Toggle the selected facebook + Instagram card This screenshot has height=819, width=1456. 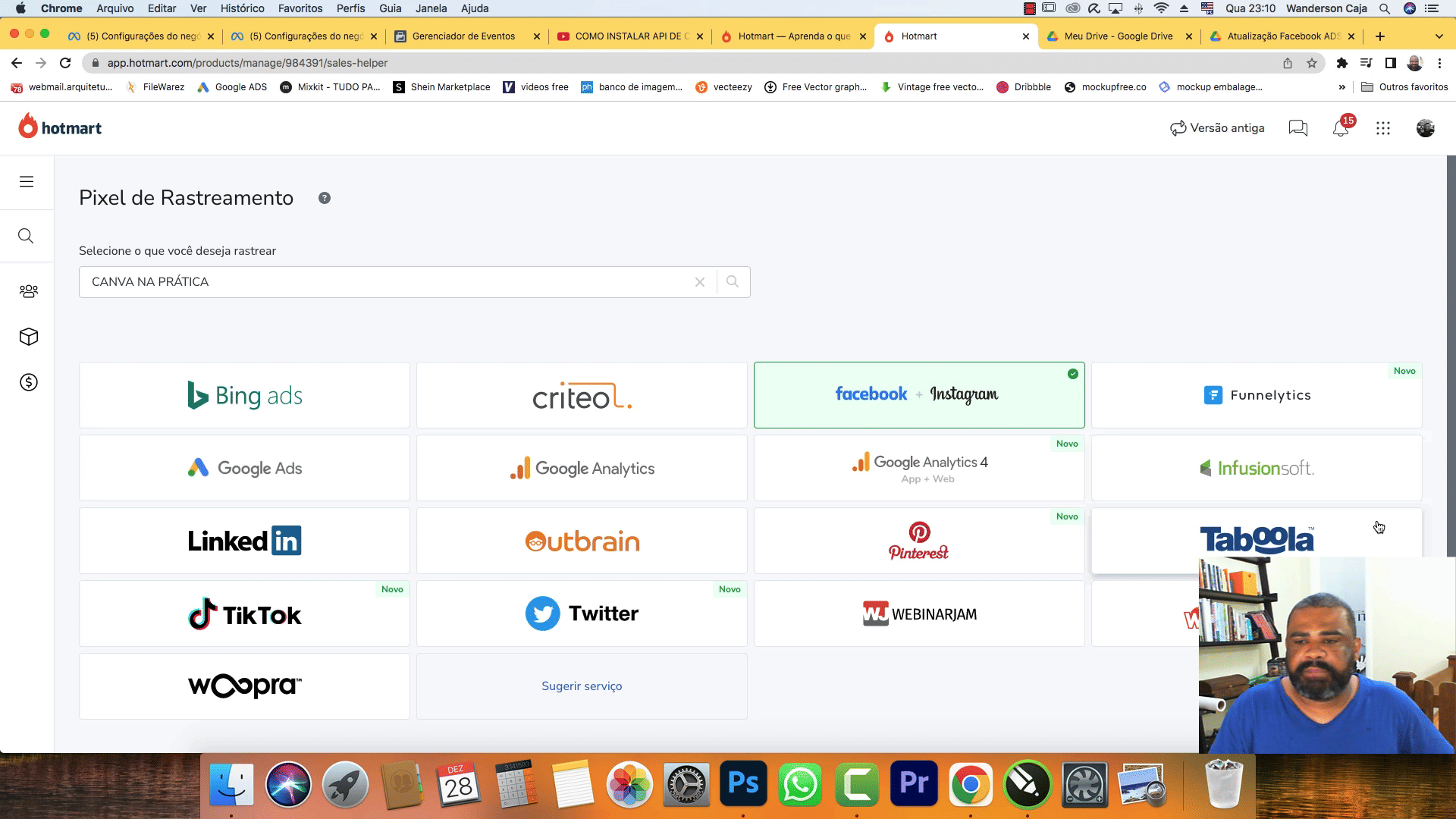918,395
